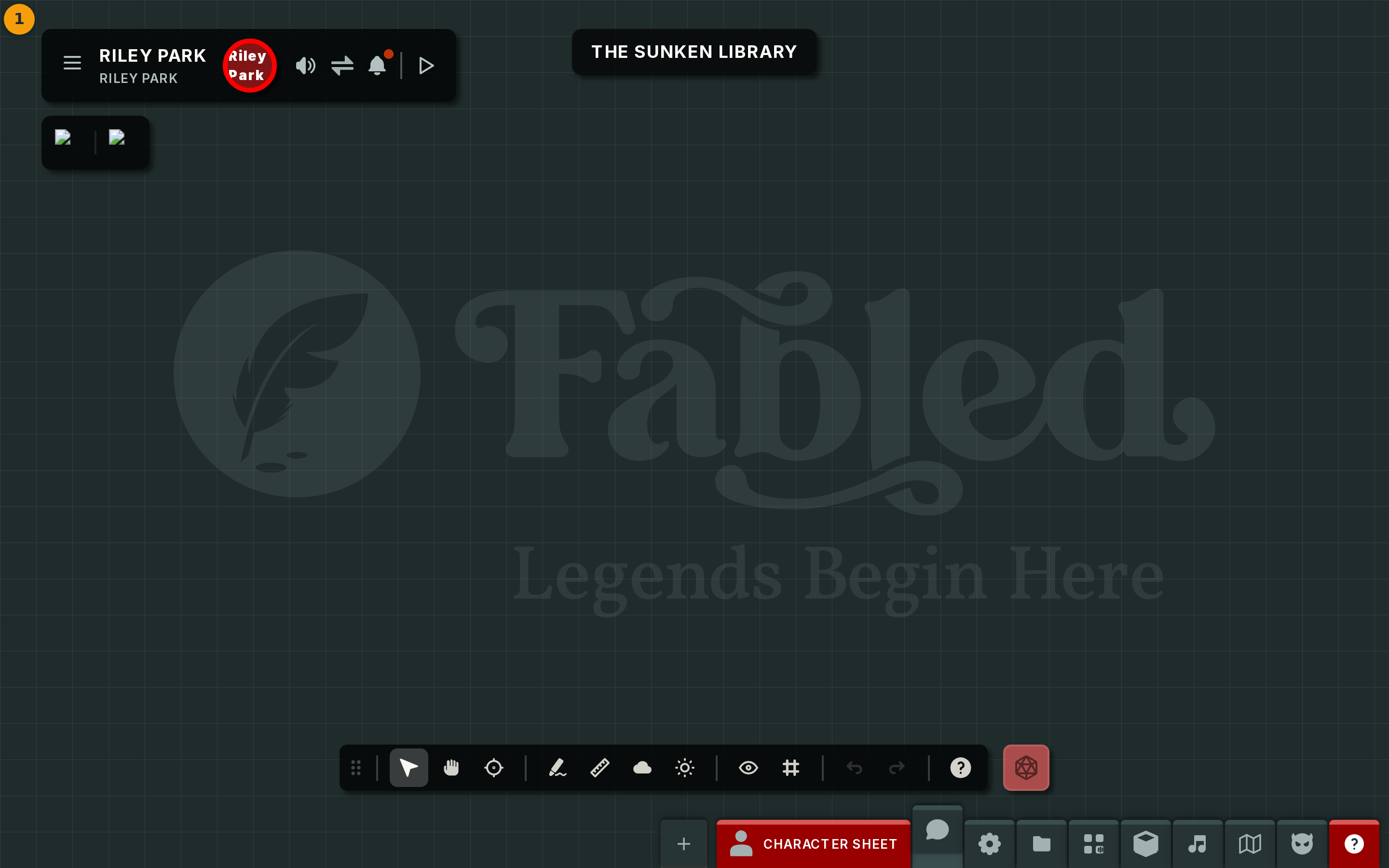Viewport: 1389px width, 868px height.
Task: Open the map tab
Action: click(1250, 844)
